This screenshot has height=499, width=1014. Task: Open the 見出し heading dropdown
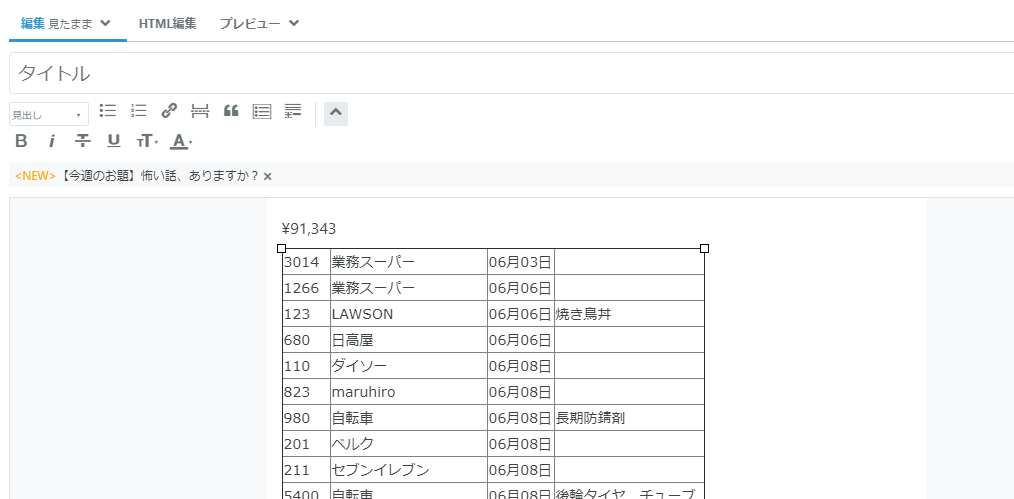click(49, 114)
